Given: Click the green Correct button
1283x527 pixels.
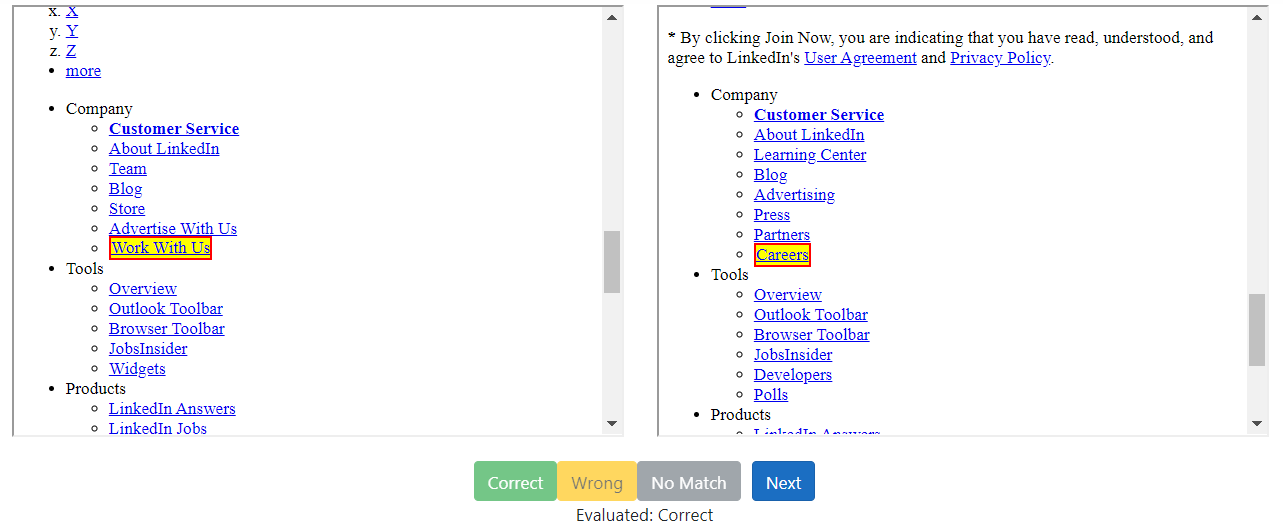Looking at the screenshot, I should pos(515,482).
